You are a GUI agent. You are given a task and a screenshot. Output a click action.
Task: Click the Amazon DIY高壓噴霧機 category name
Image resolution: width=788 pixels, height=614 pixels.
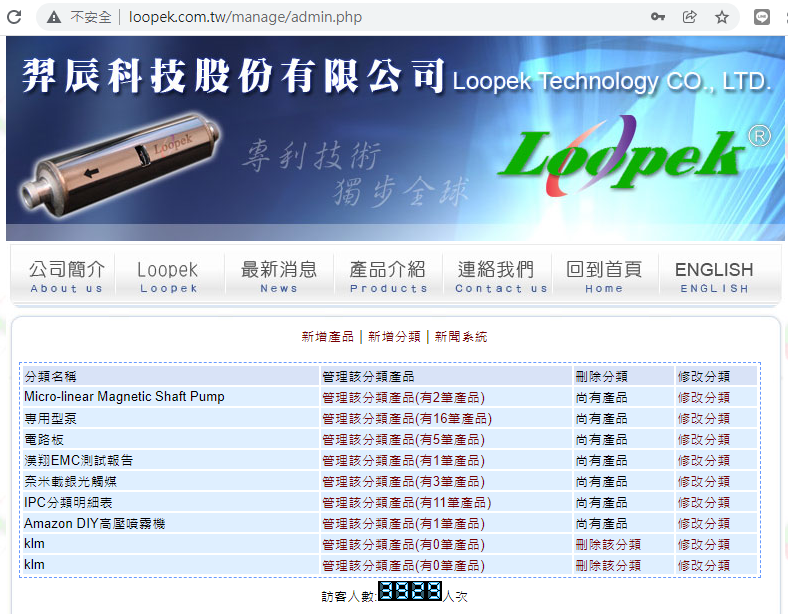[x=94, y=524]
